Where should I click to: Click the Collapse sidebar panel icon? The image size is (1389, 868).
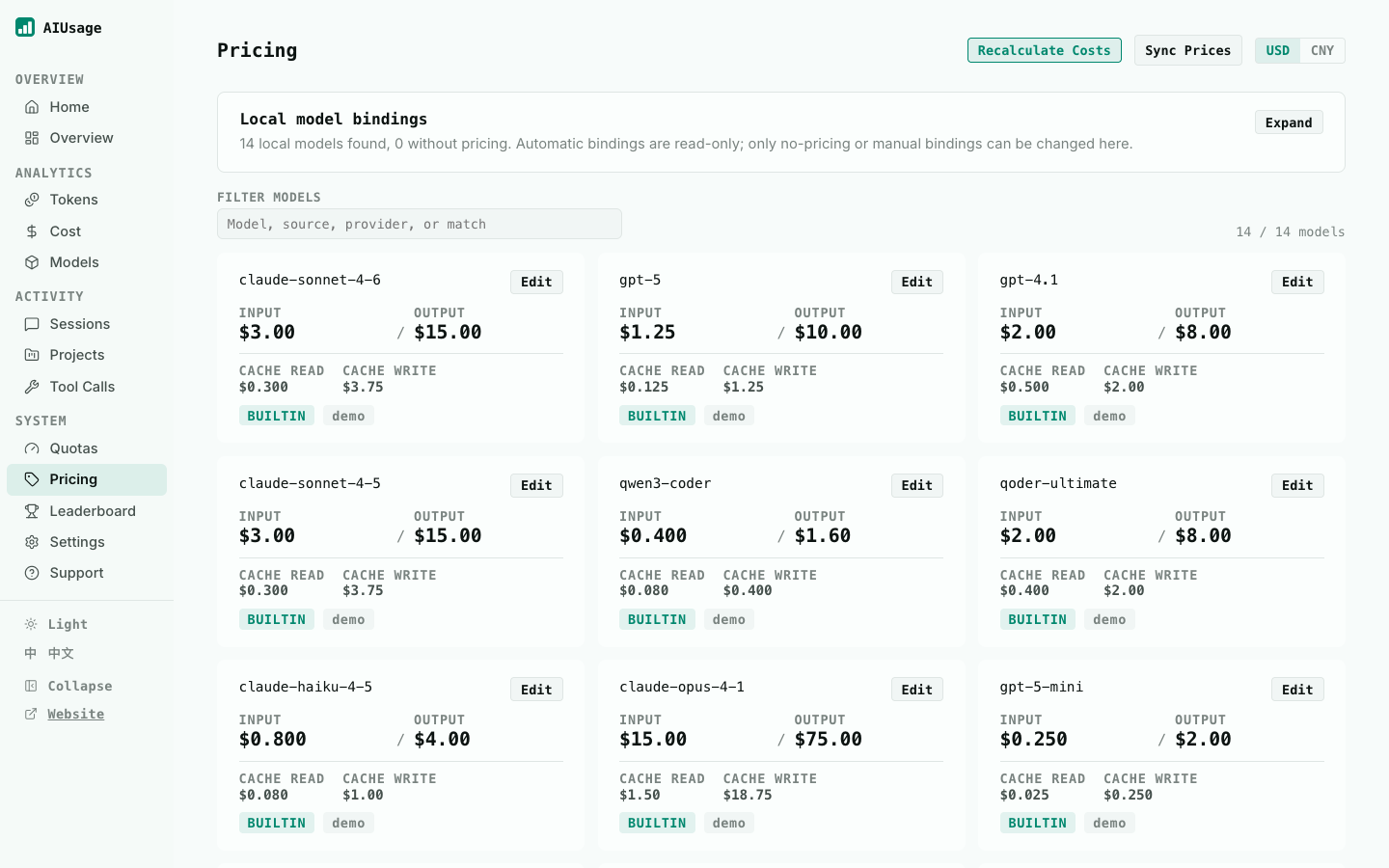(x=31, y=686)
